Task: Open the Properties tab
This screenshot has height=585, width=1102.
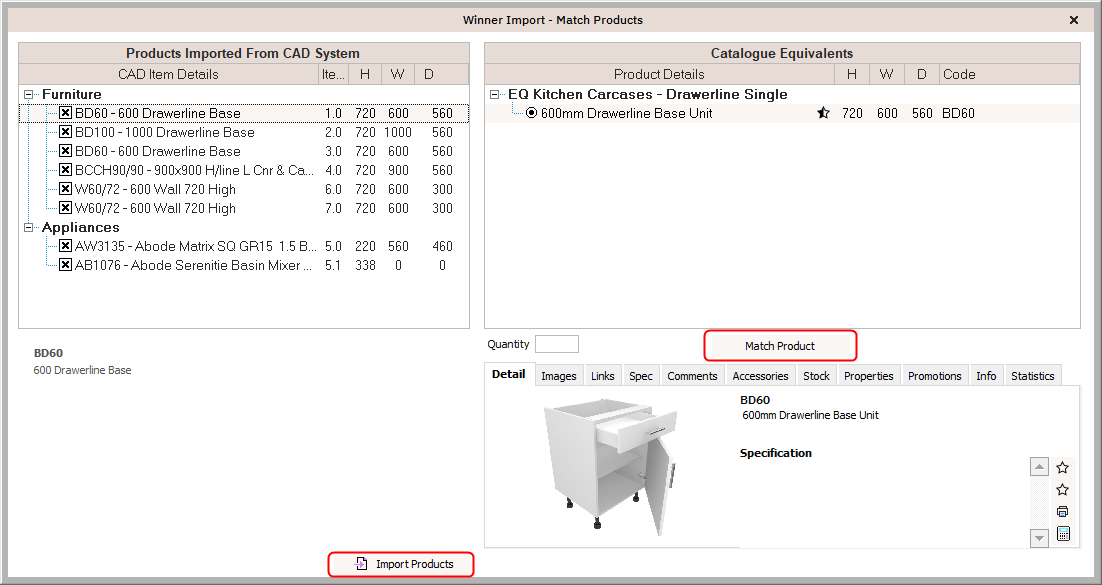Action: [x=869, y=376]
